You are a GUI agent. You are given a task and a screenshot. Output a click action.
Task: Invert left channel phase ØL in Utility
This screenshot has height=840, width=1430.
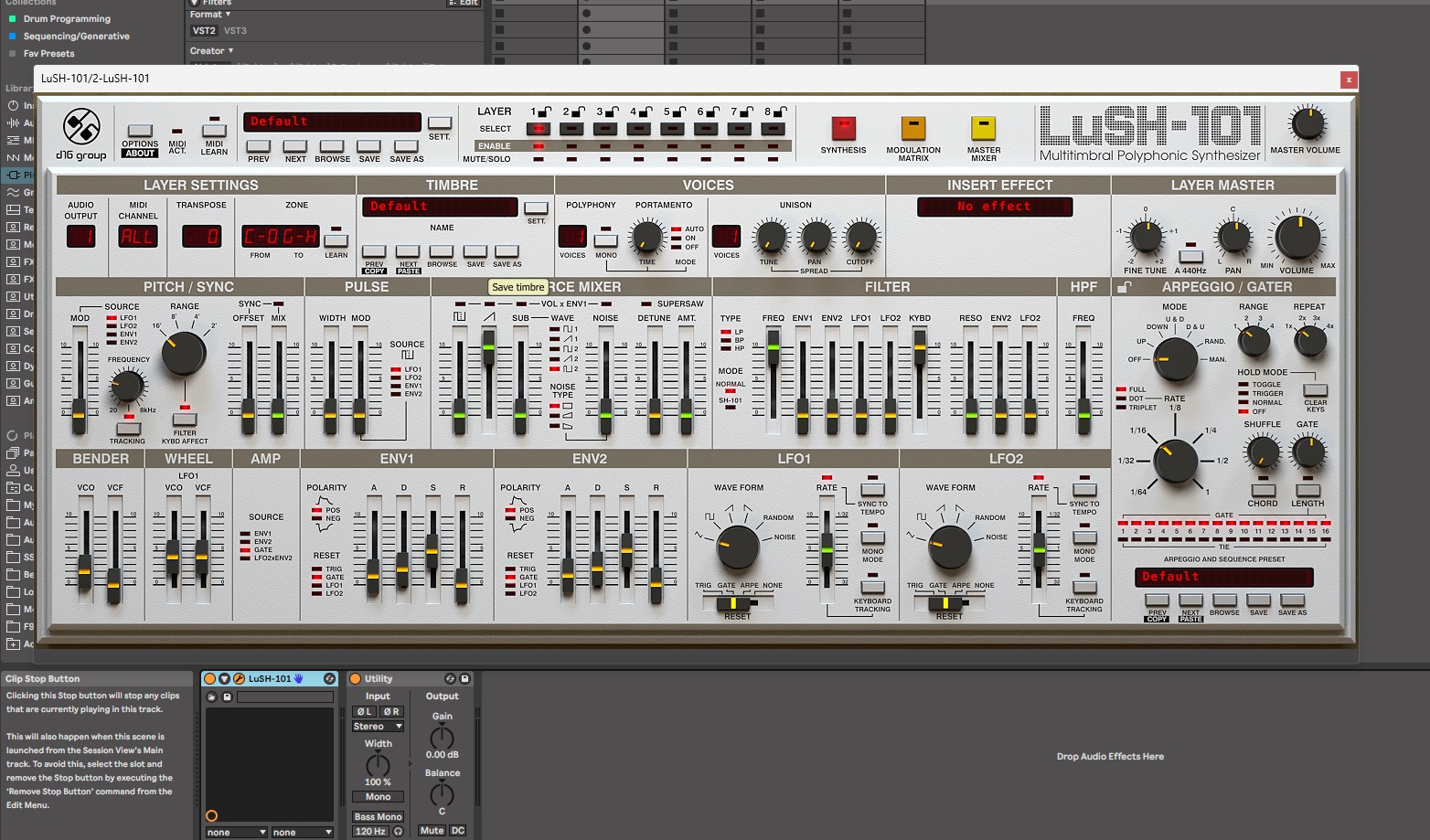pyautogui.click(x=364, y=712)
